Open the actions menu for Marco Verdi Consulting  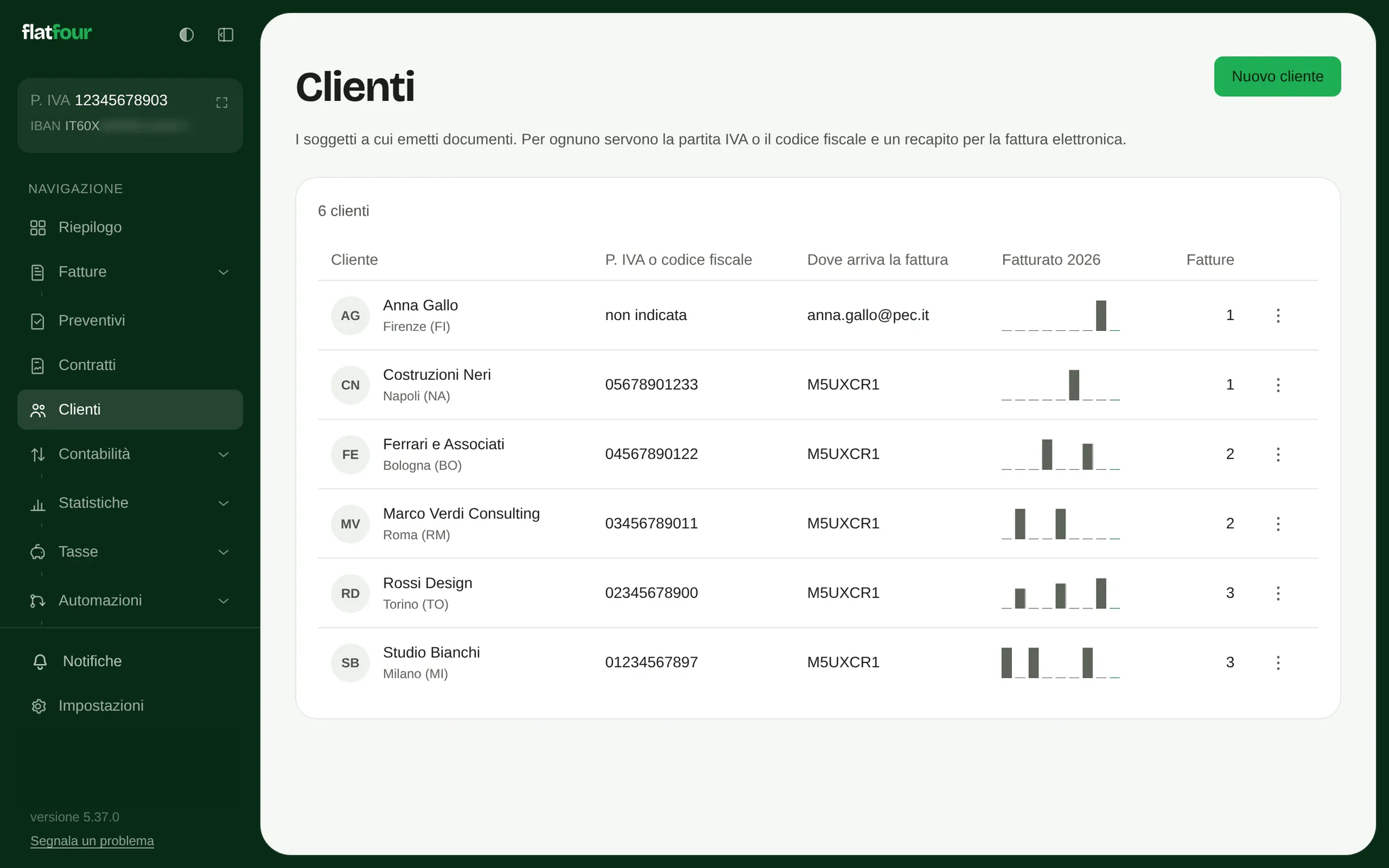coord(1278,524)
